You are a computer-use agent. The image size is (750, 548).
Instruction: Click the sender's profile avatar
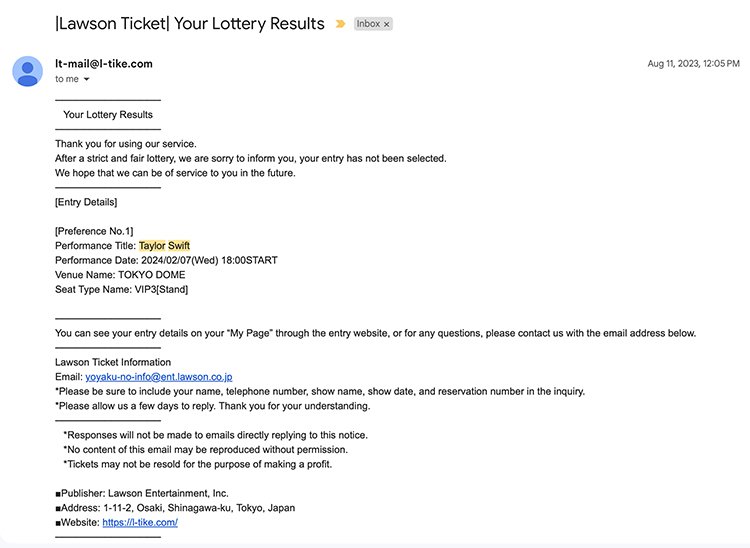click(x=28, y=71)
